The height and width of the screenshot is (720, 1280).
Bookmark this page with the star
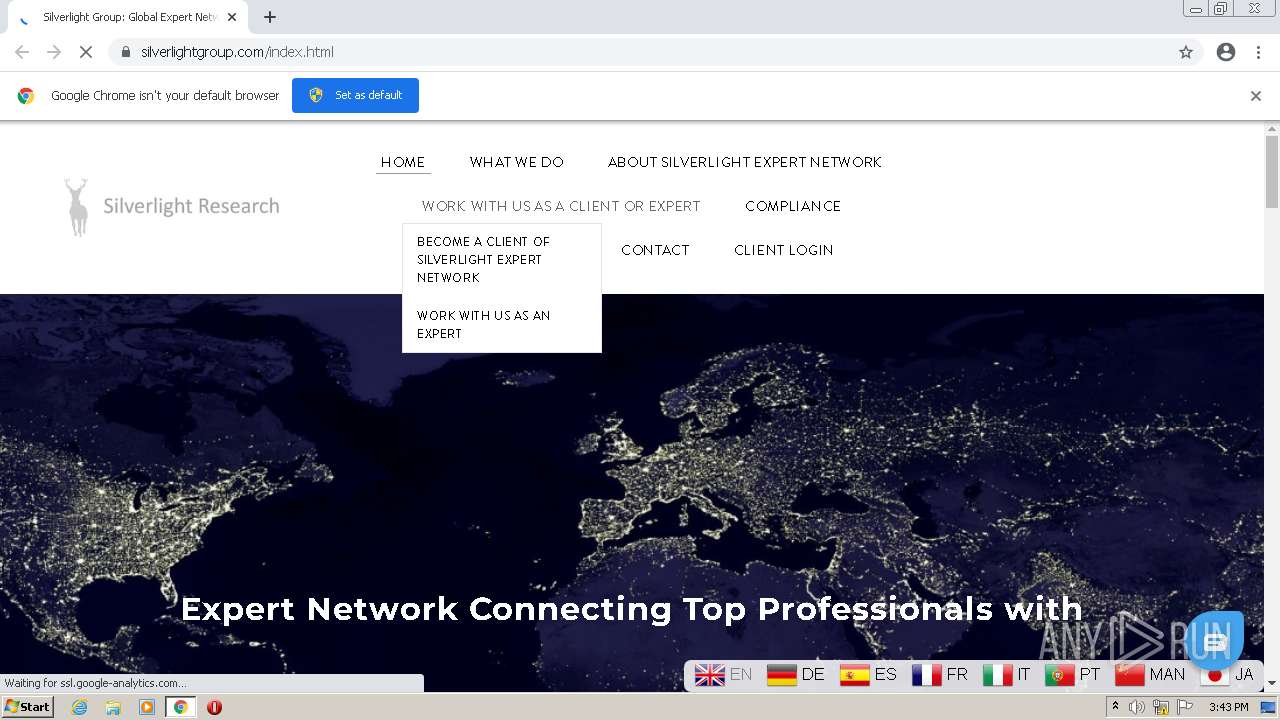click(x=1186, y=52)
